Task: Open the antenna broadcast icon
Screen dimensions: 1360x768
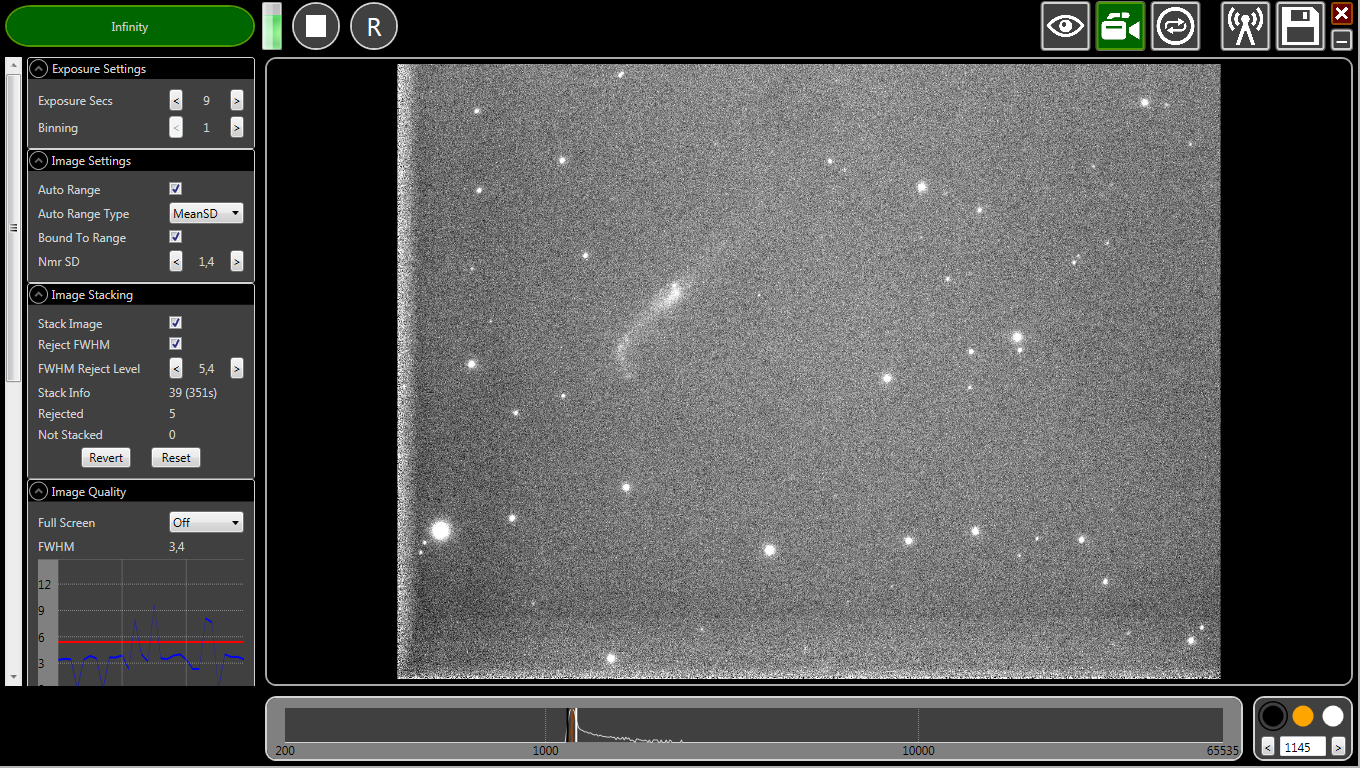Action: coord(1245,26)
